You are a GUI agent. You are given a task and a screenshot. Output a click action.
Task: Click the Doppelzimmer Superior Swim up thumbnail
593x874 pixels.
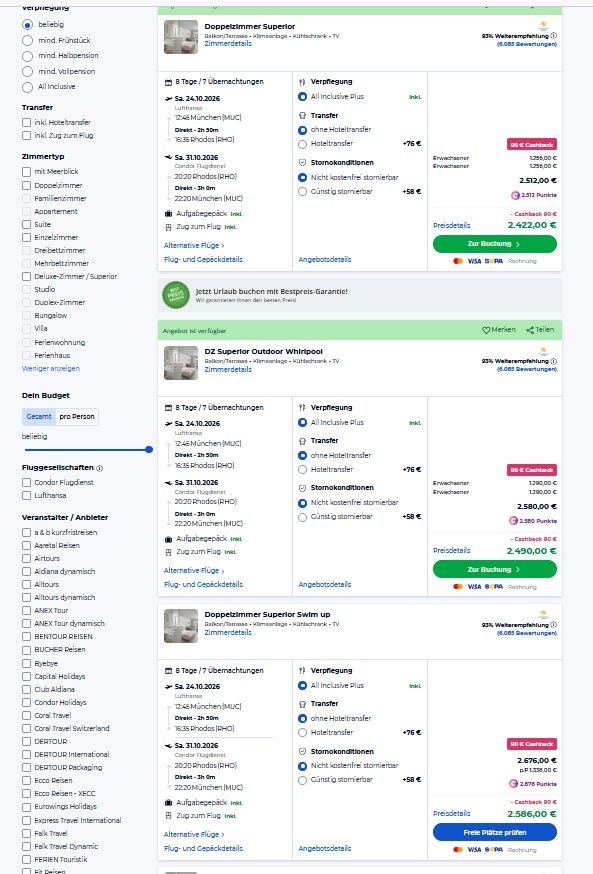coord(181,626)
